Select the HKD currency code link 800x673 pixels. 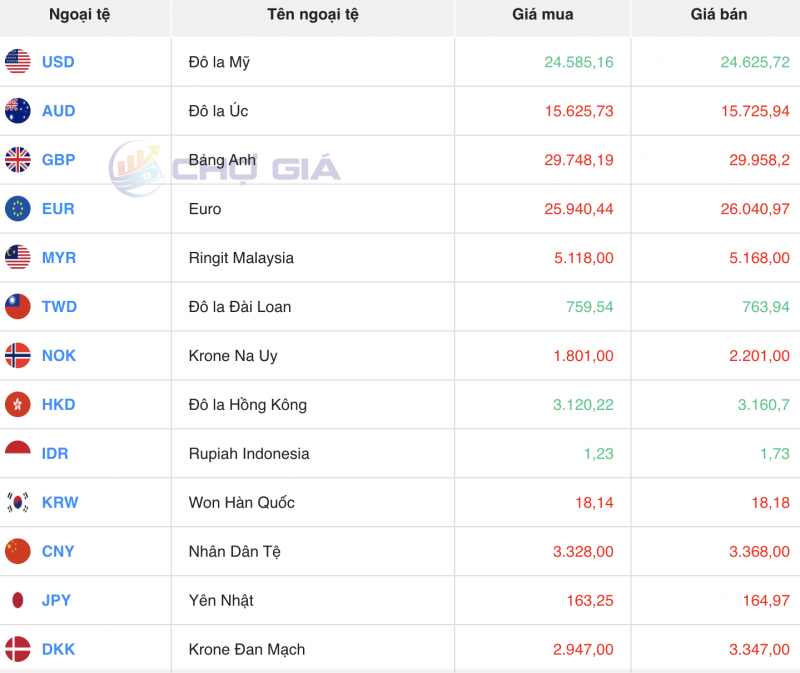click(x=57, y=405)
